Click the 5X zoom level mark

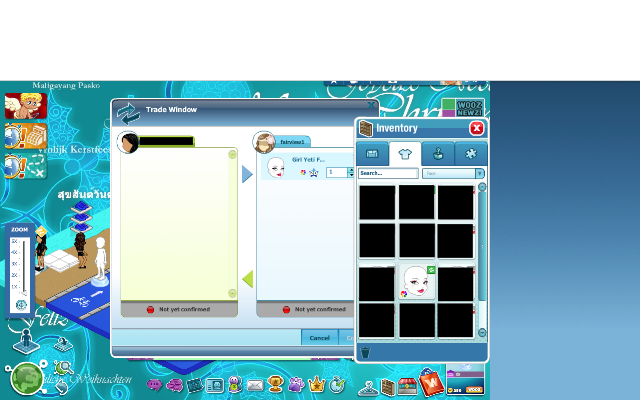point(14,241)
